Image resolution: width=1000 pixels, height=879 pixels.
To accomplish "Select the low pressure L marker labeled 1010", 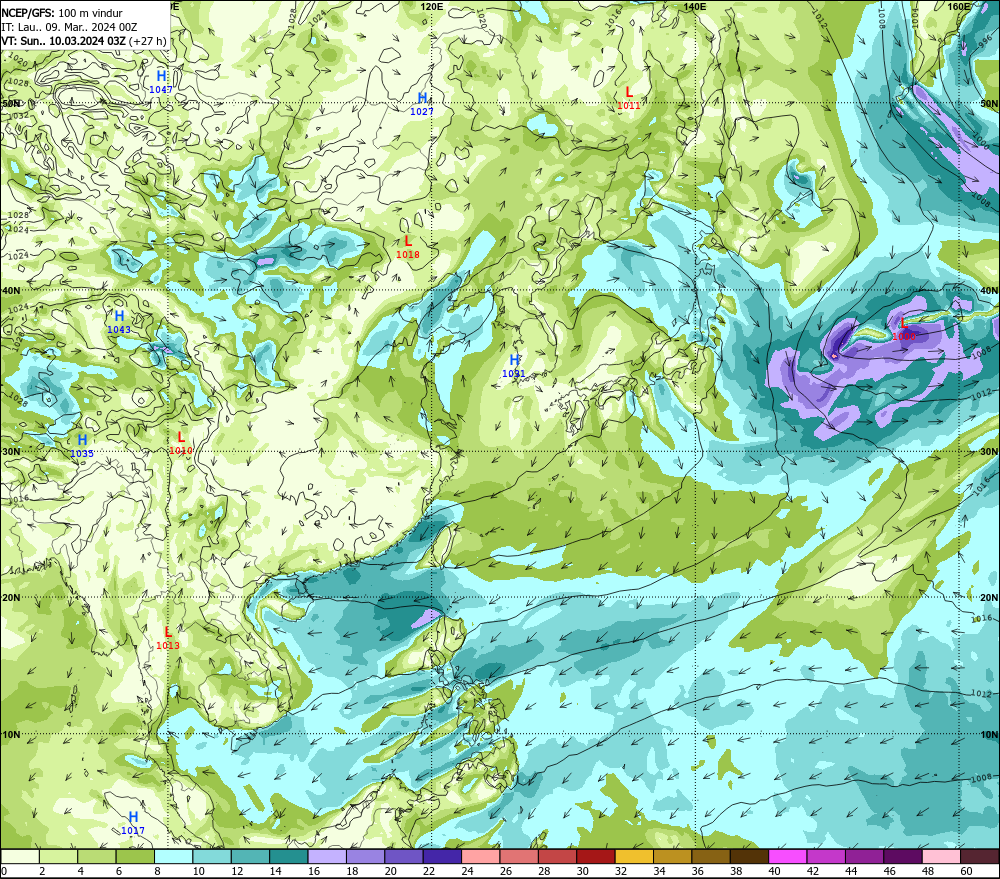I will (181, 438).
